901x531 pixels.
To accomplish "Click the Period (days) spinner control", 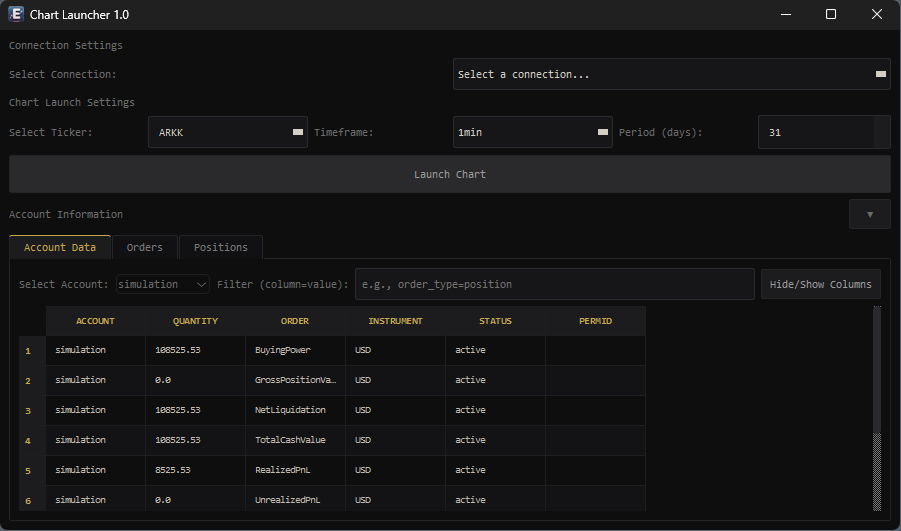I will point(882,132).
